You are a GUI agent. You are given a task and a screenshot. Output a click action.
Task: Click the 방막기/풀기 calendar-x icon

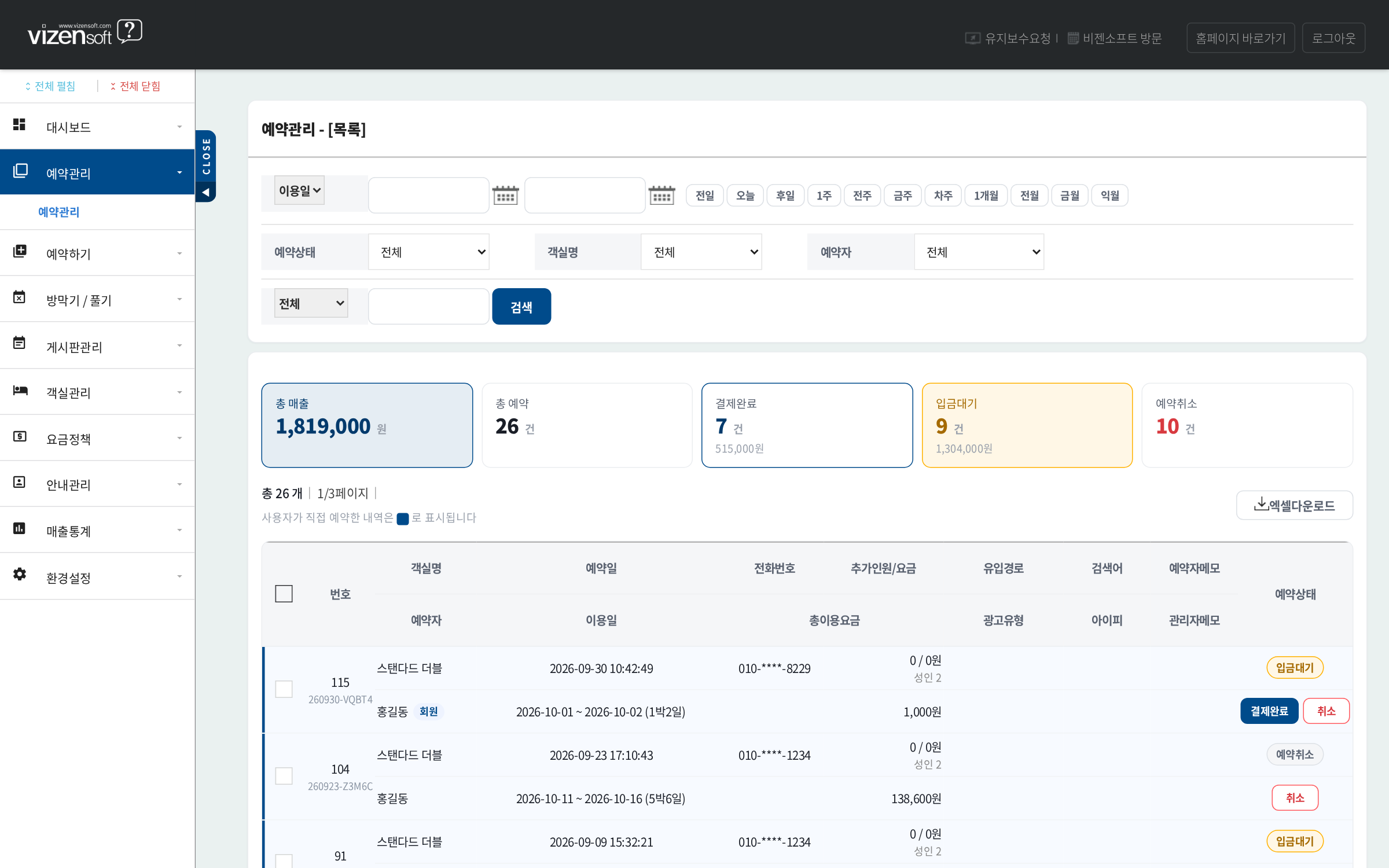click(x=20, y=297)
